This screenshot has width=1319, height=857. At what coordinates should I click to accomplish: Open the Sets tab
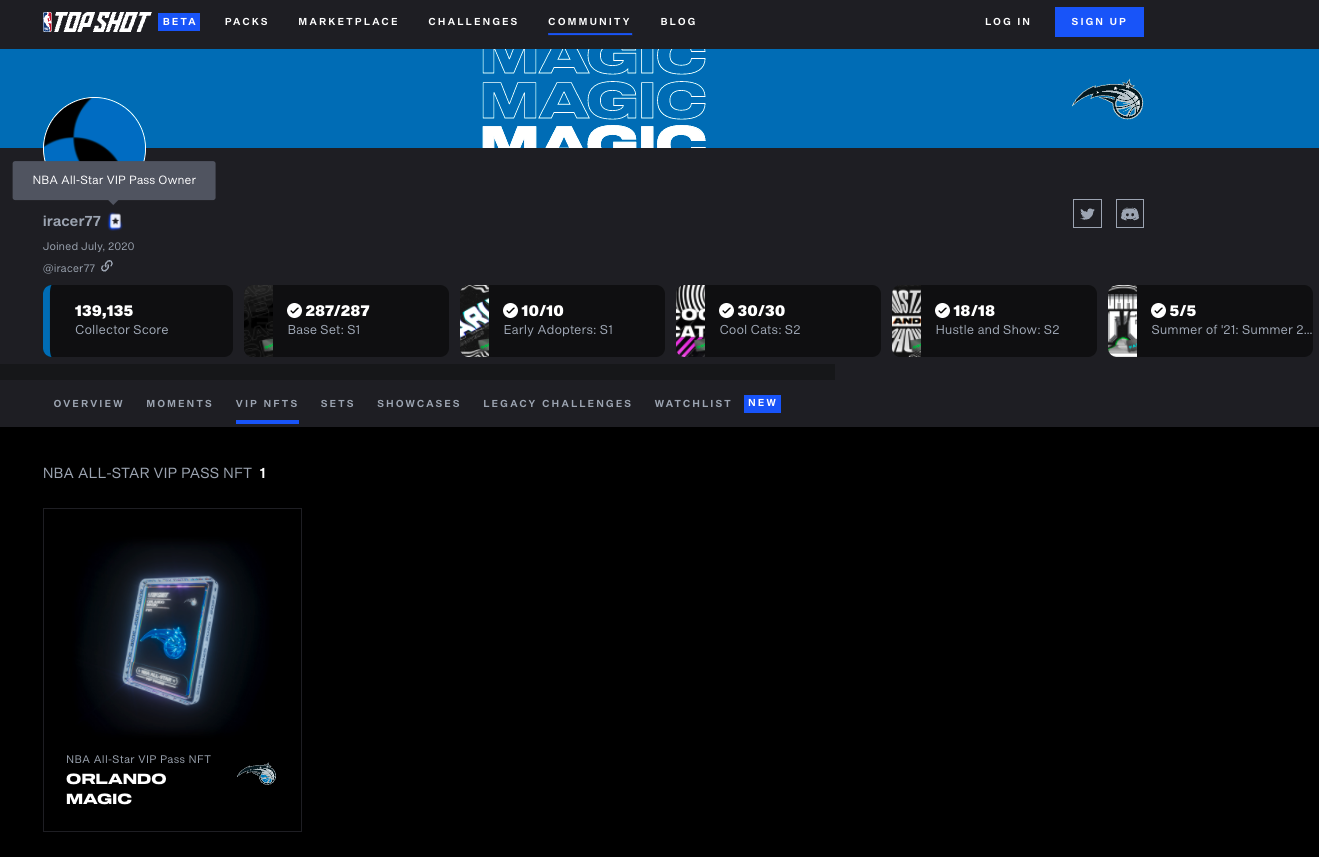click(338, 404)
